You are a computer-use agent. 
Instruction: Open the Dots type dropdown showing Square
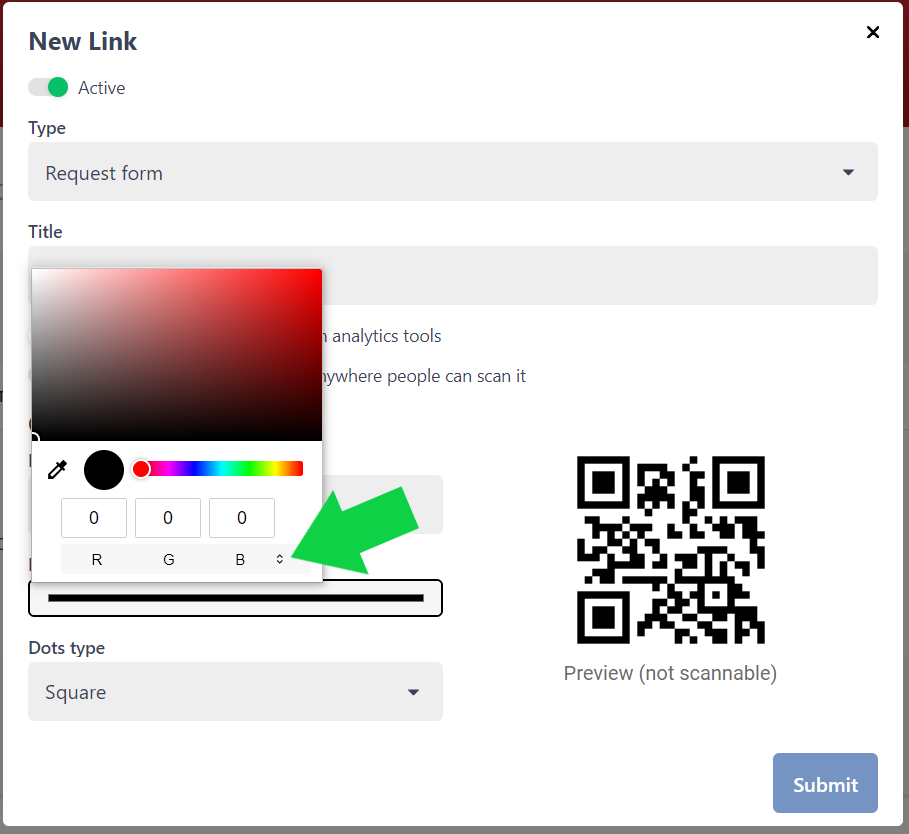pos(235,692)
